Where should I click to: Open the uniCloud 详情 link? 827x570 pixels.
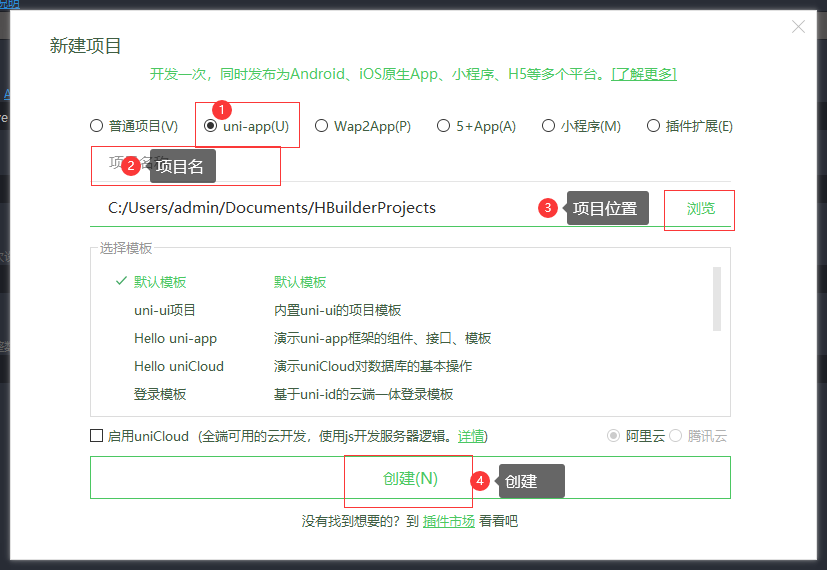[x=470, y=437]
